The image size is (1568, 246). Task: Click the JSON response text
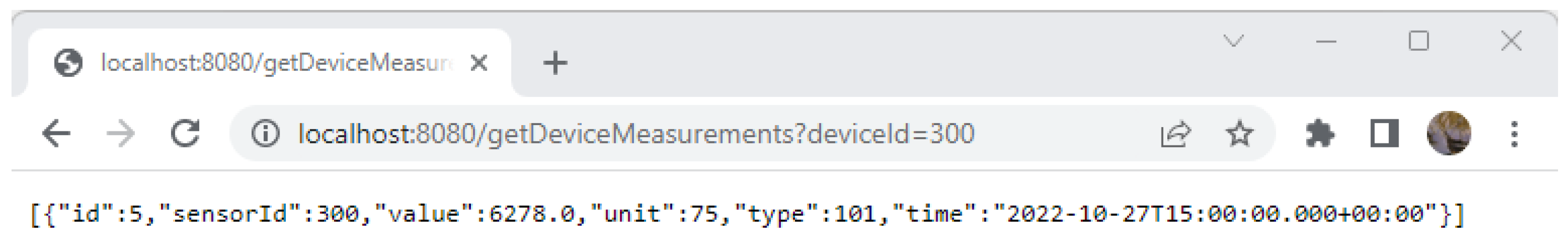[x=747, y=215]
